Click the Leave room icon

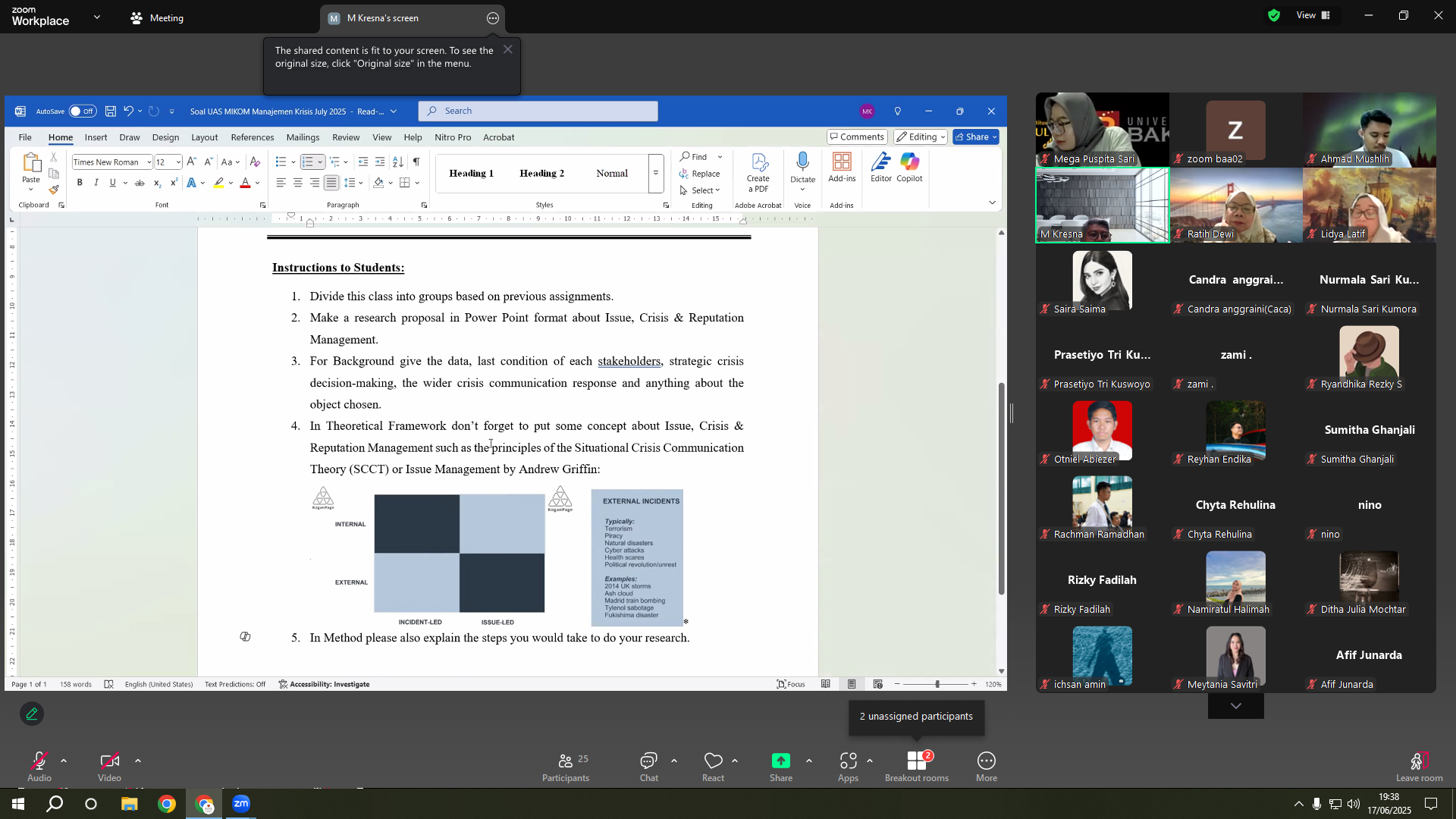[x=1420, y=761]
